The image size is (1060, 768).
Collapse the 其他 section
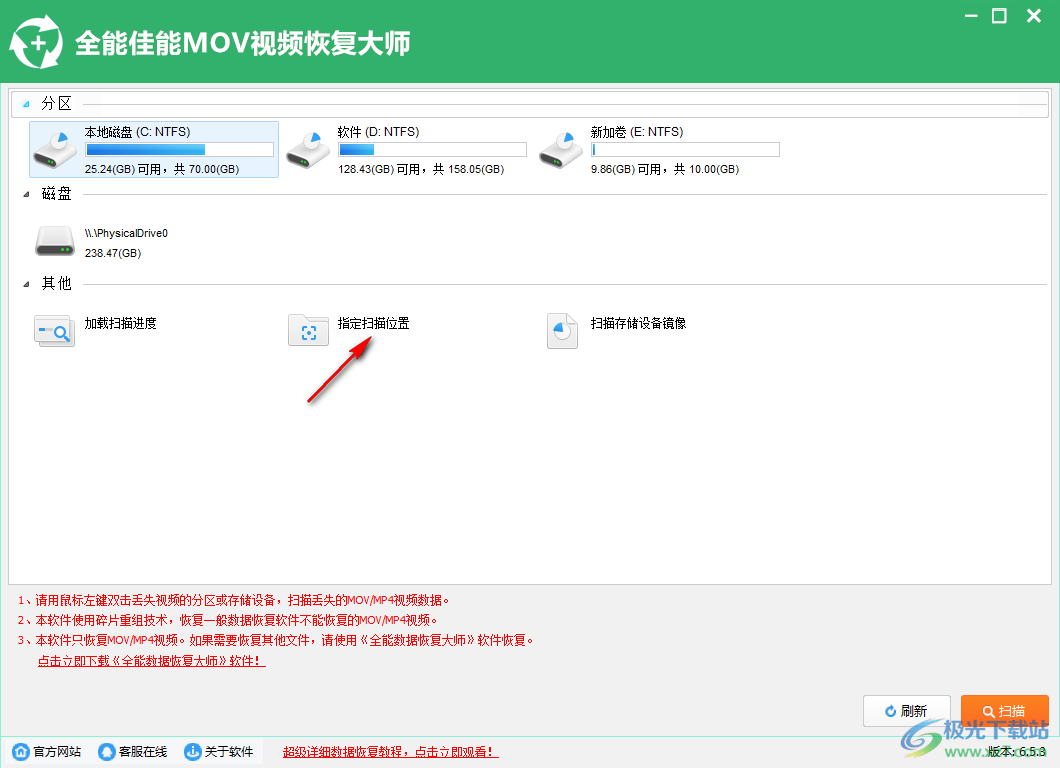26,285
